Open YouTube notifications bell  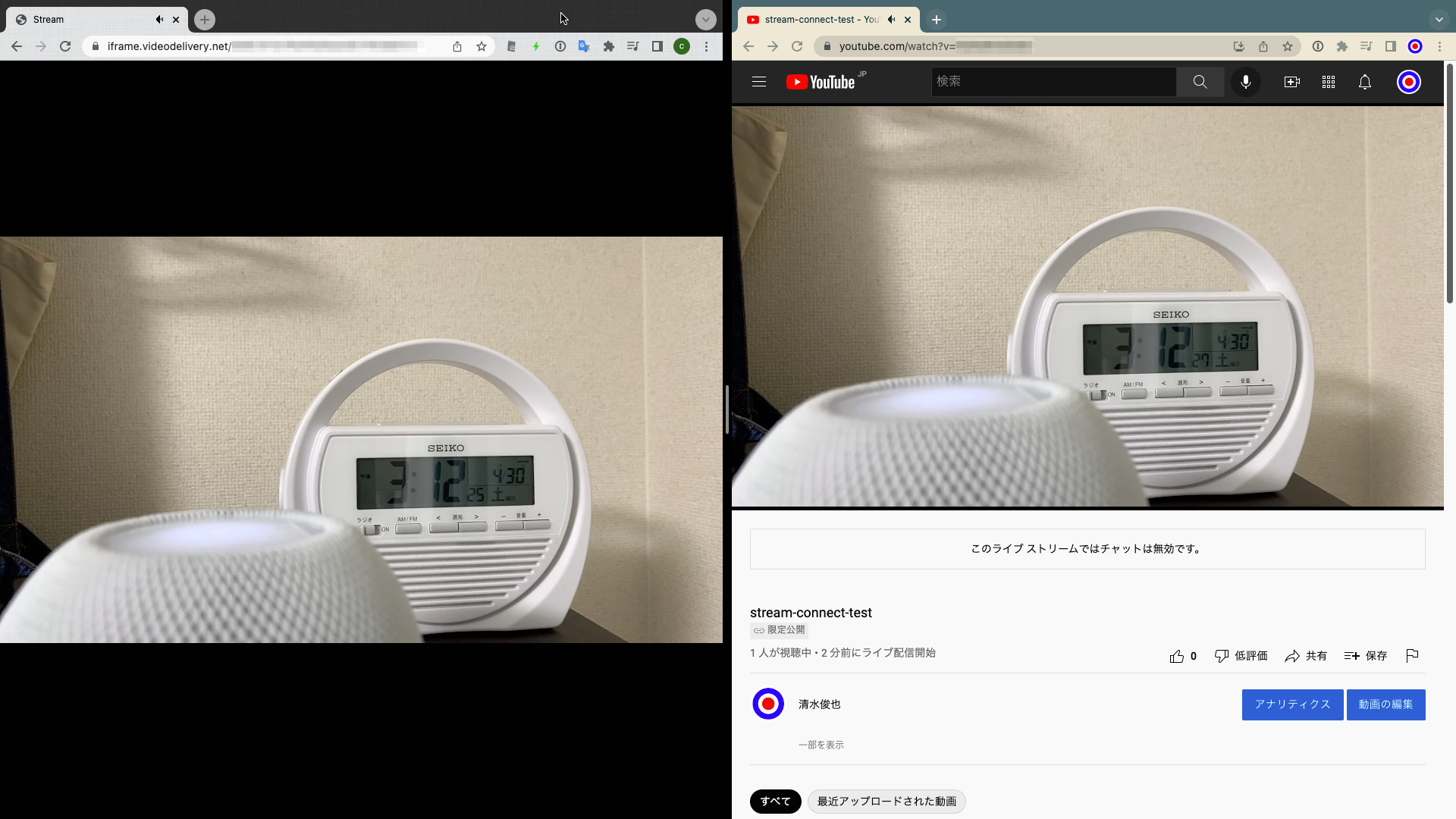point(1365,81)
